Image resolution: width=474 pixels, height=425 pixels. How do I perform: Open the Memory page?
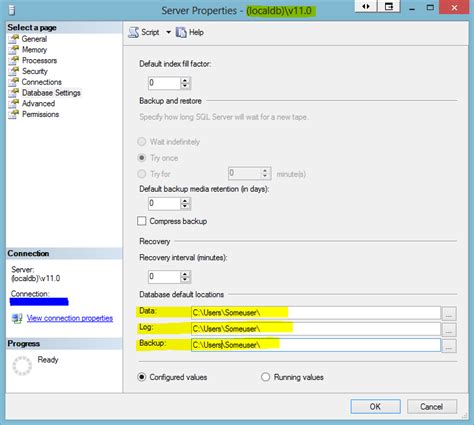pos(34,50)
